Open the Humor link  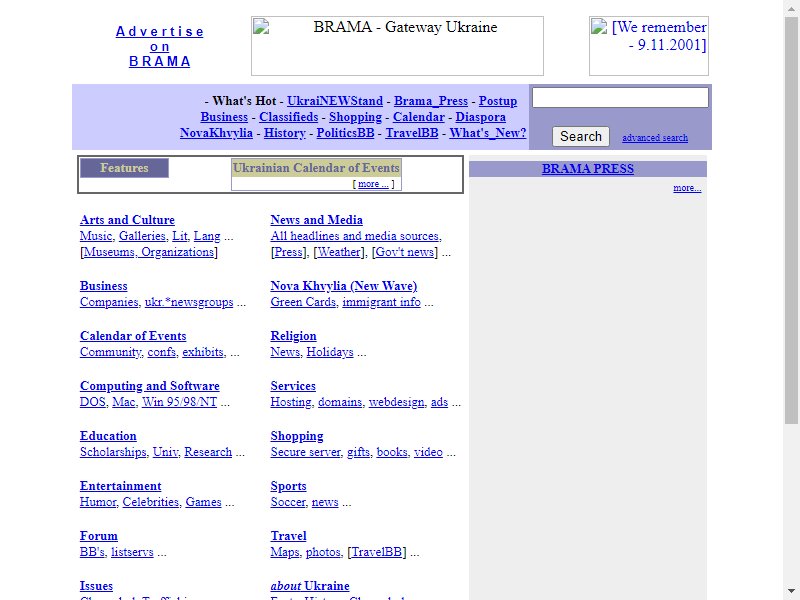pos(98,502)
